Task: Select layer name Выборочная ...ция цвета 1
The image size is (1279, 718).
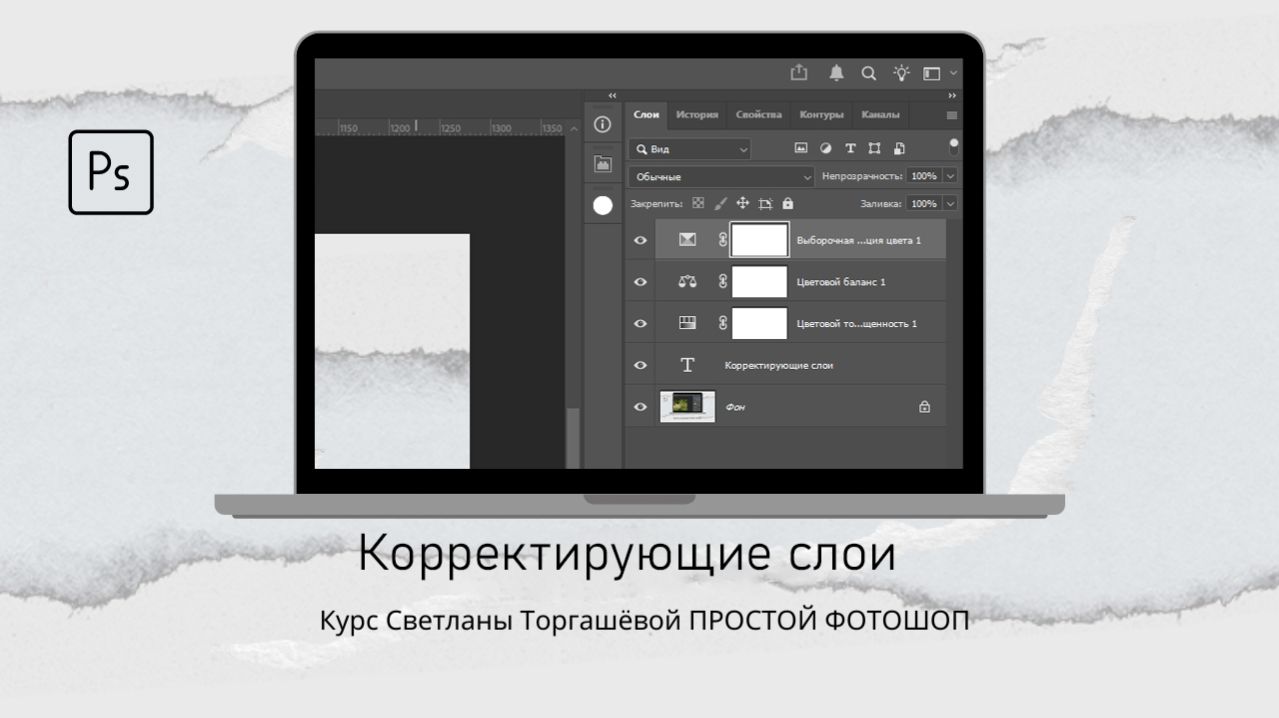Action: tap(859, 240)
